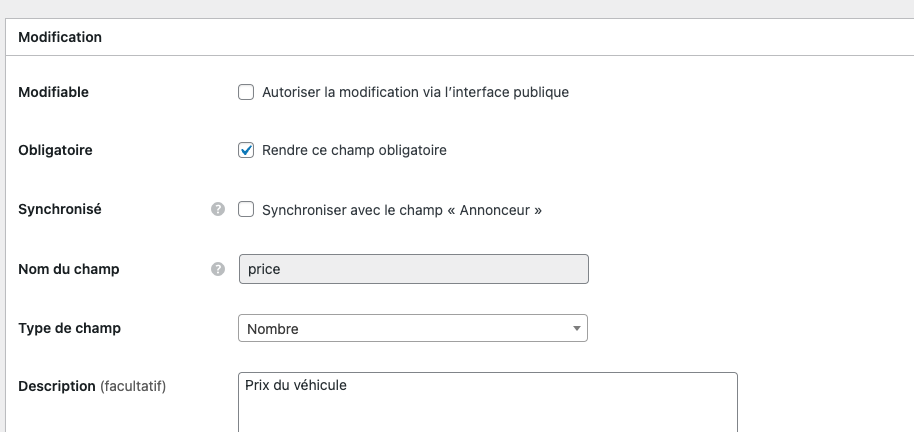The image size is (914, 432).
Task: Open the Type de champ select showing Nombre
Action: (413, 328)
